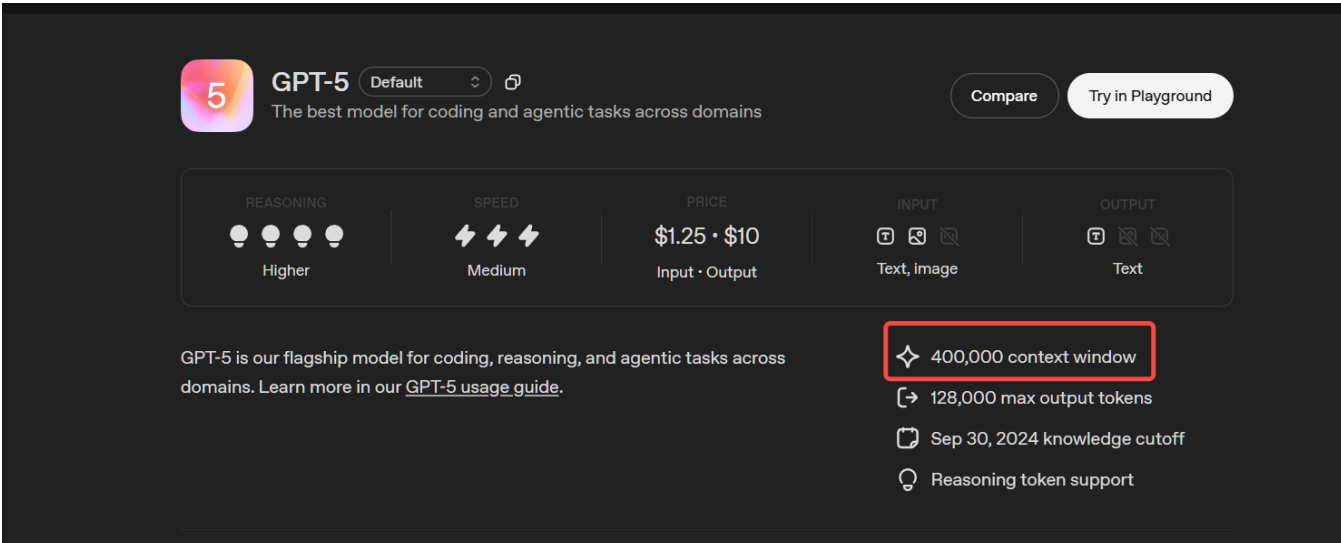Click the Text label under OUTPUT
This screenshot has height=543, width=1341.
pos(1128,268)
